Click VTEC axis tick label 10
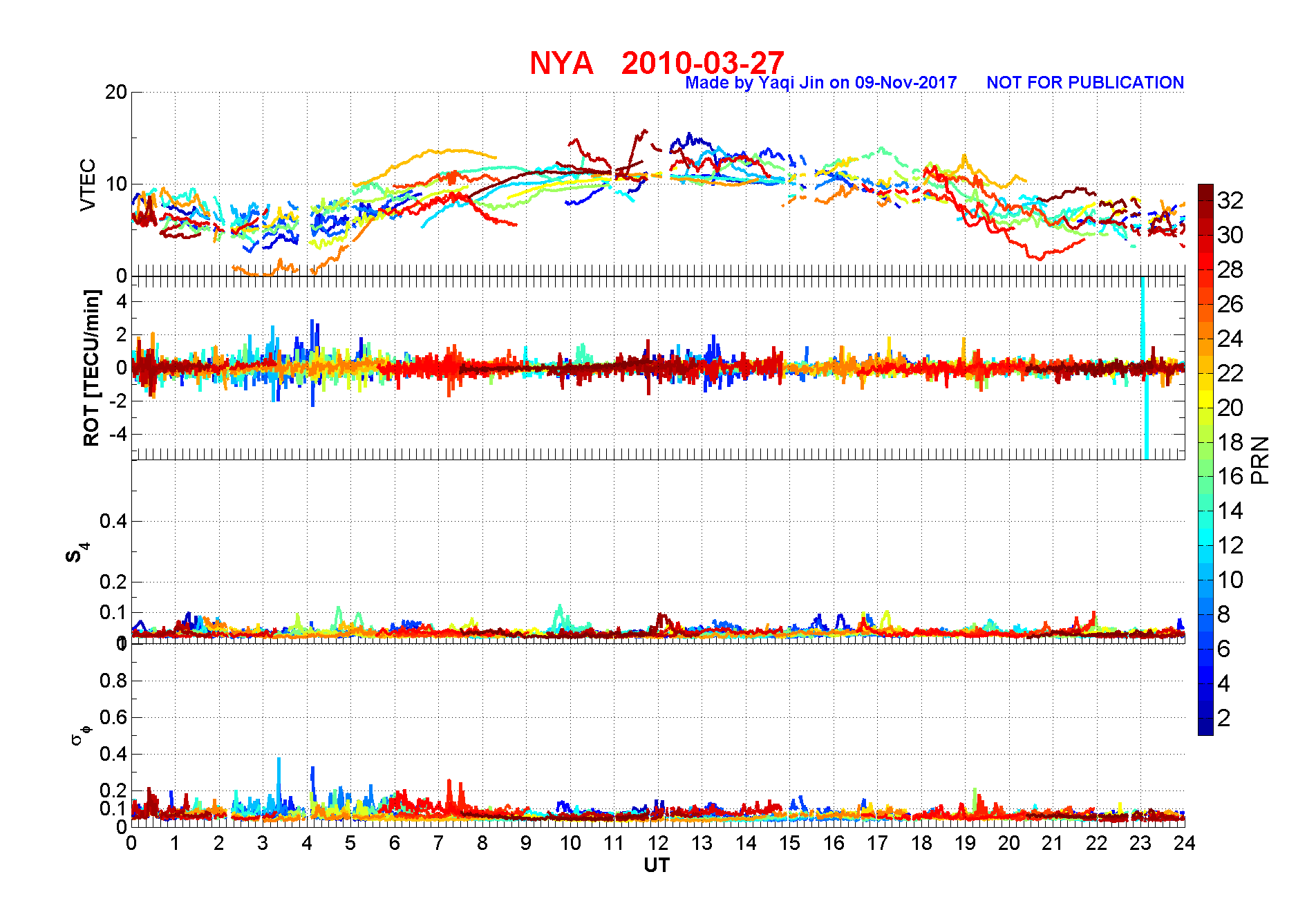Image resolution: width=1316 pixels, height=919 pixels. coord(115,184)
